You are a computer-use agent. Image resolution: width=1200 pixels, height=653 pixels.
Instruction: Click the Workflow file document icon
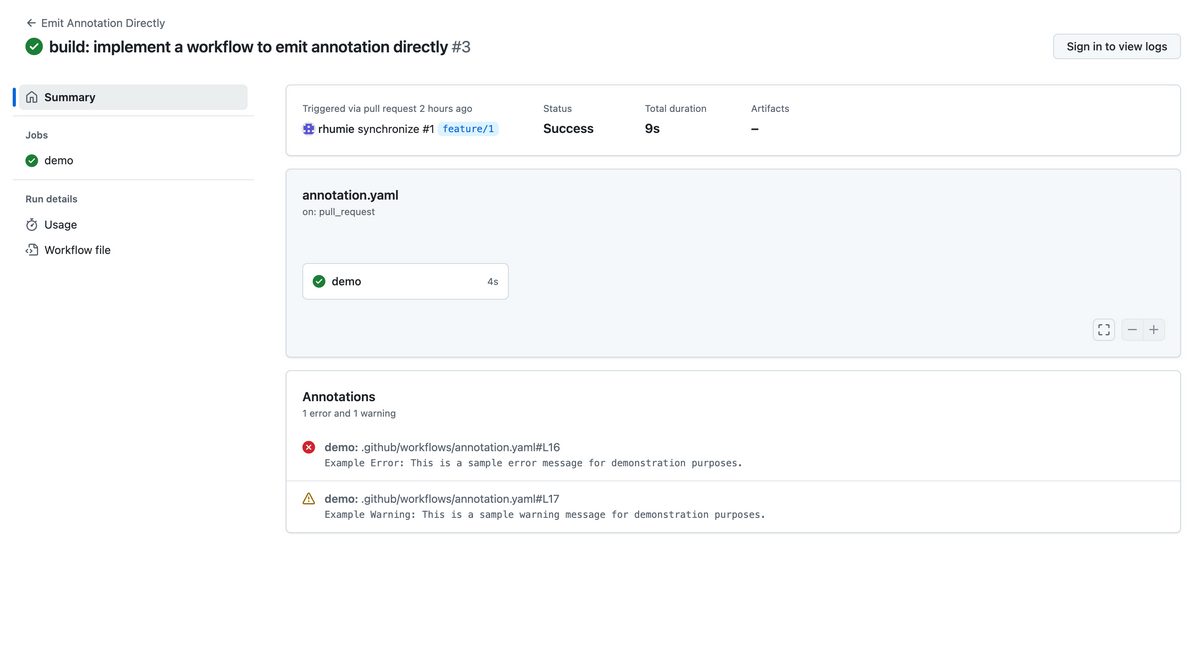[32, 250]
